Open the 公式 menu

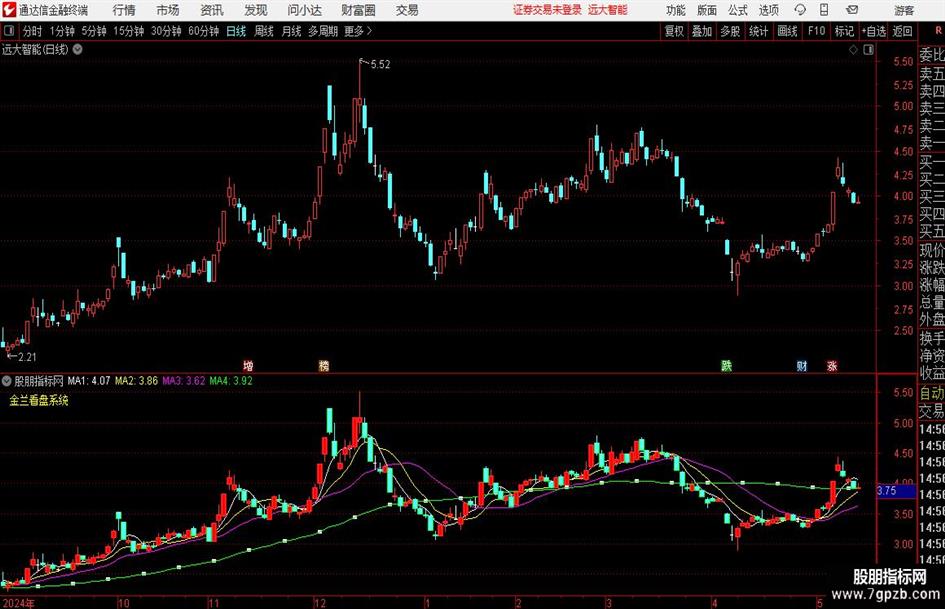coord(738,10)
